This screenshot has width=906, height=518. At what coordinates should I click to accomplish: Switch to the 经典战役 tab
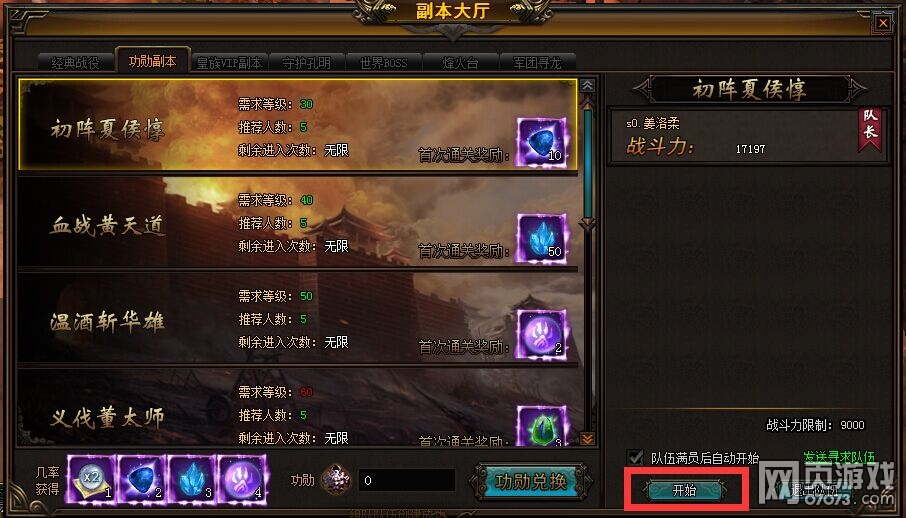(x=76, y=62)
